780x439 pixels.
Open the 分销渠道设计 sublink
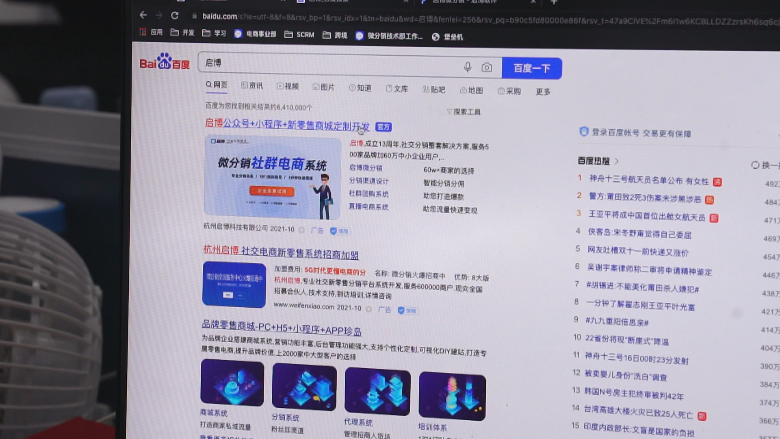click(x=369, y=181)
